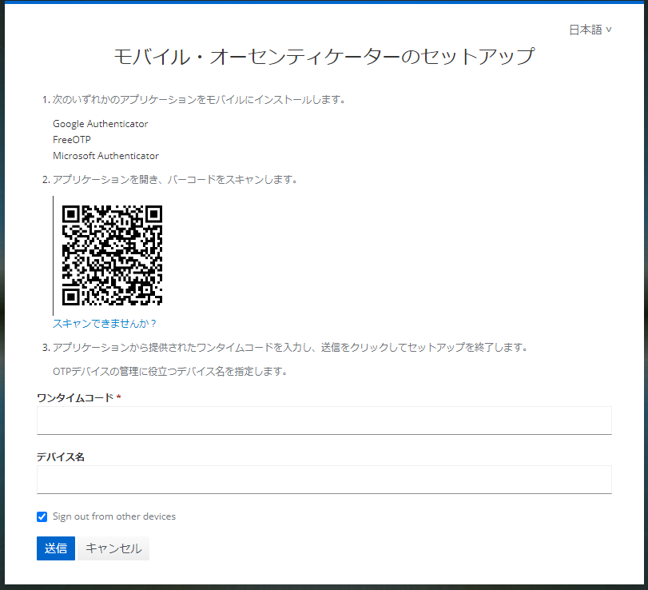Image resolution: width=648 pixels, height=590 pixels.
Task: Click the Google Authenticator list entry
Action: pyautogui.click(x=100, y=124)
